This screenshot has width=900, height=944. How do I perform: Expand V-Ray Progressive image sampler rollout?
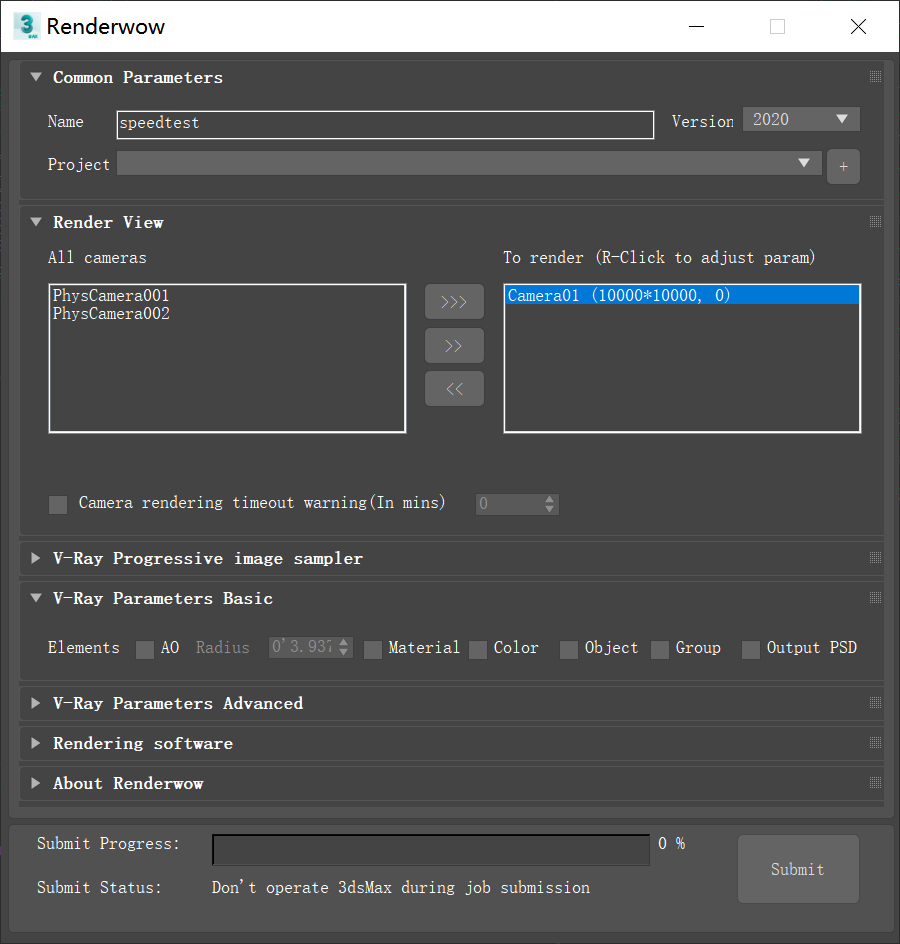pos(36,558)
